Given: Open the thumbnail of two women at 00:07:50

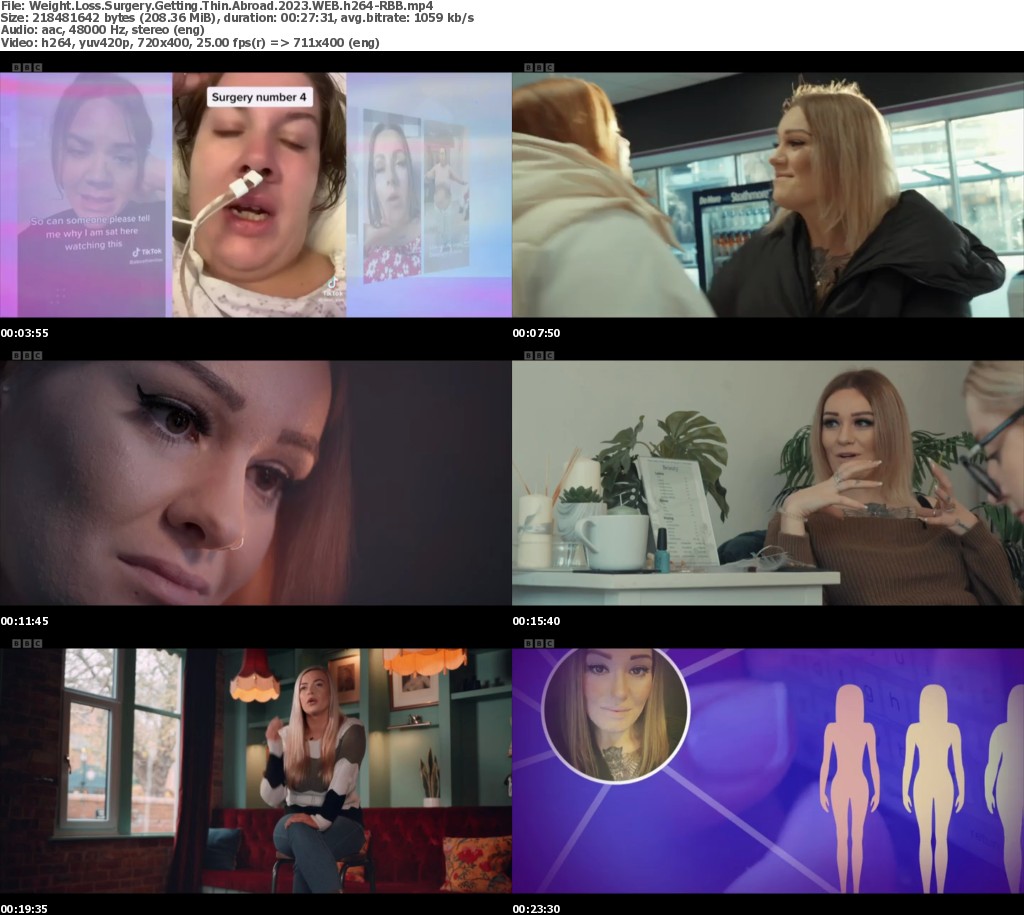Looking at the screenshot, I should click(x=767, y=194).
